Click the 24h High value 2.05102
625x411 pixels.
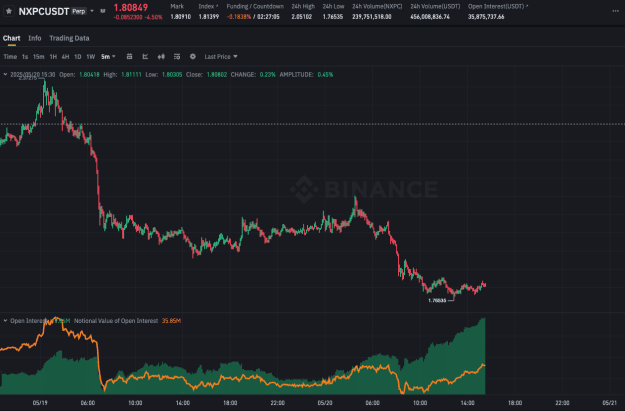pyautogui.click(x=301, y=17)
